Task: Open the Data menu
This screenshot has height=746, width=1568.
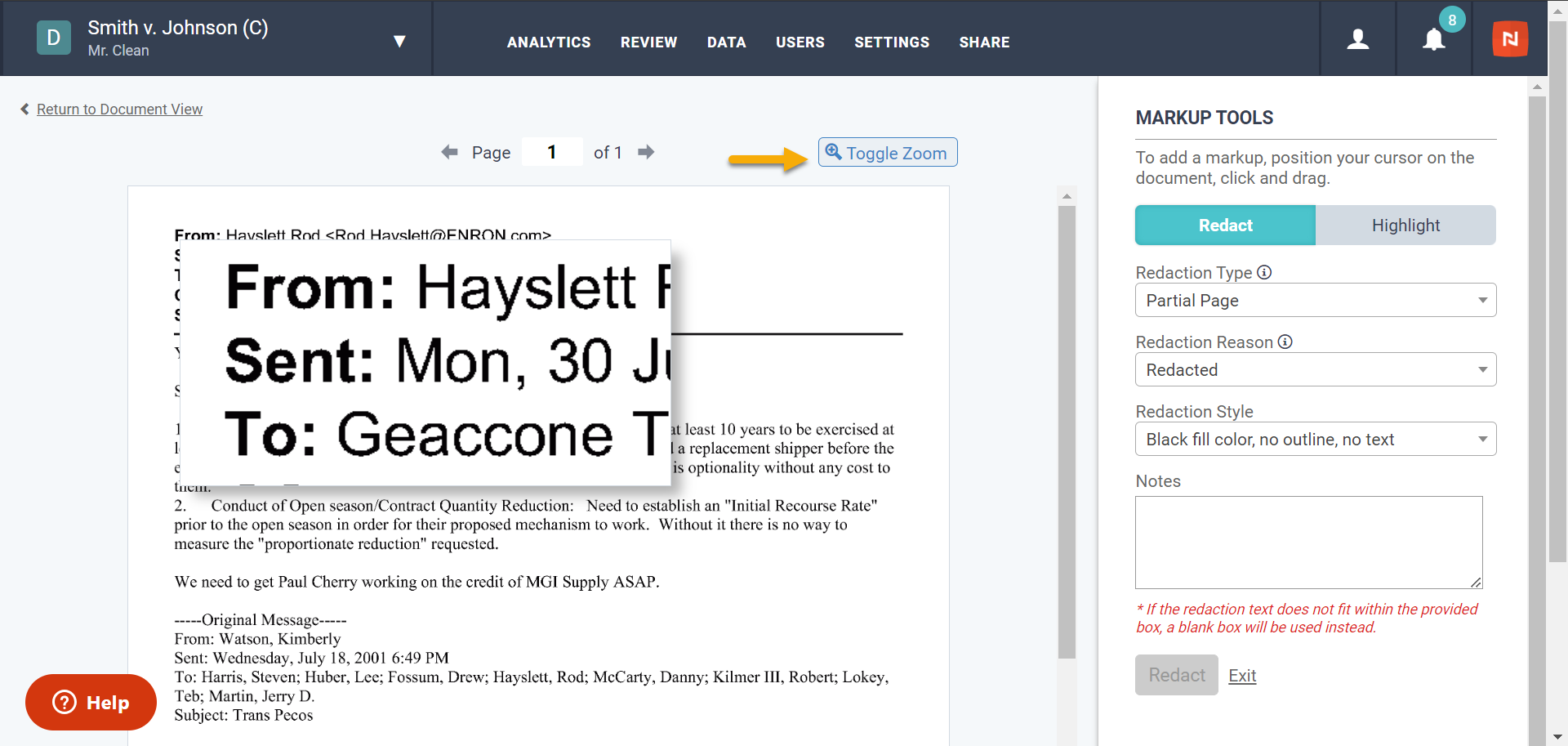Action: (726, 42)
